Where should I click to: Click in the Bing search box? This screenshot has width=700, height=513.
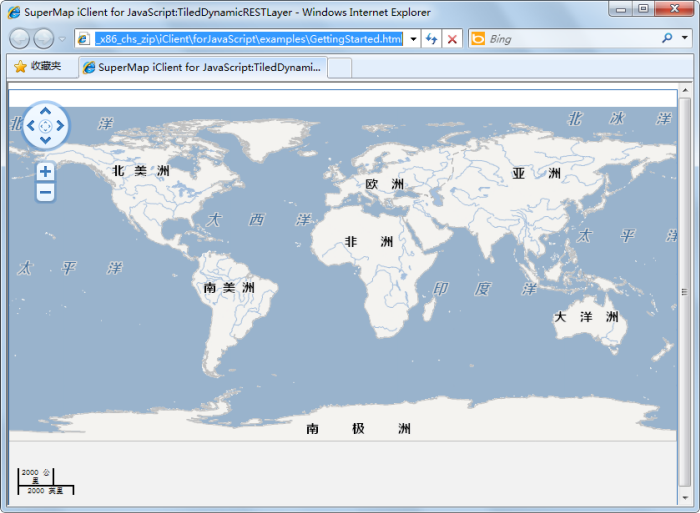[x=570, y=39]
